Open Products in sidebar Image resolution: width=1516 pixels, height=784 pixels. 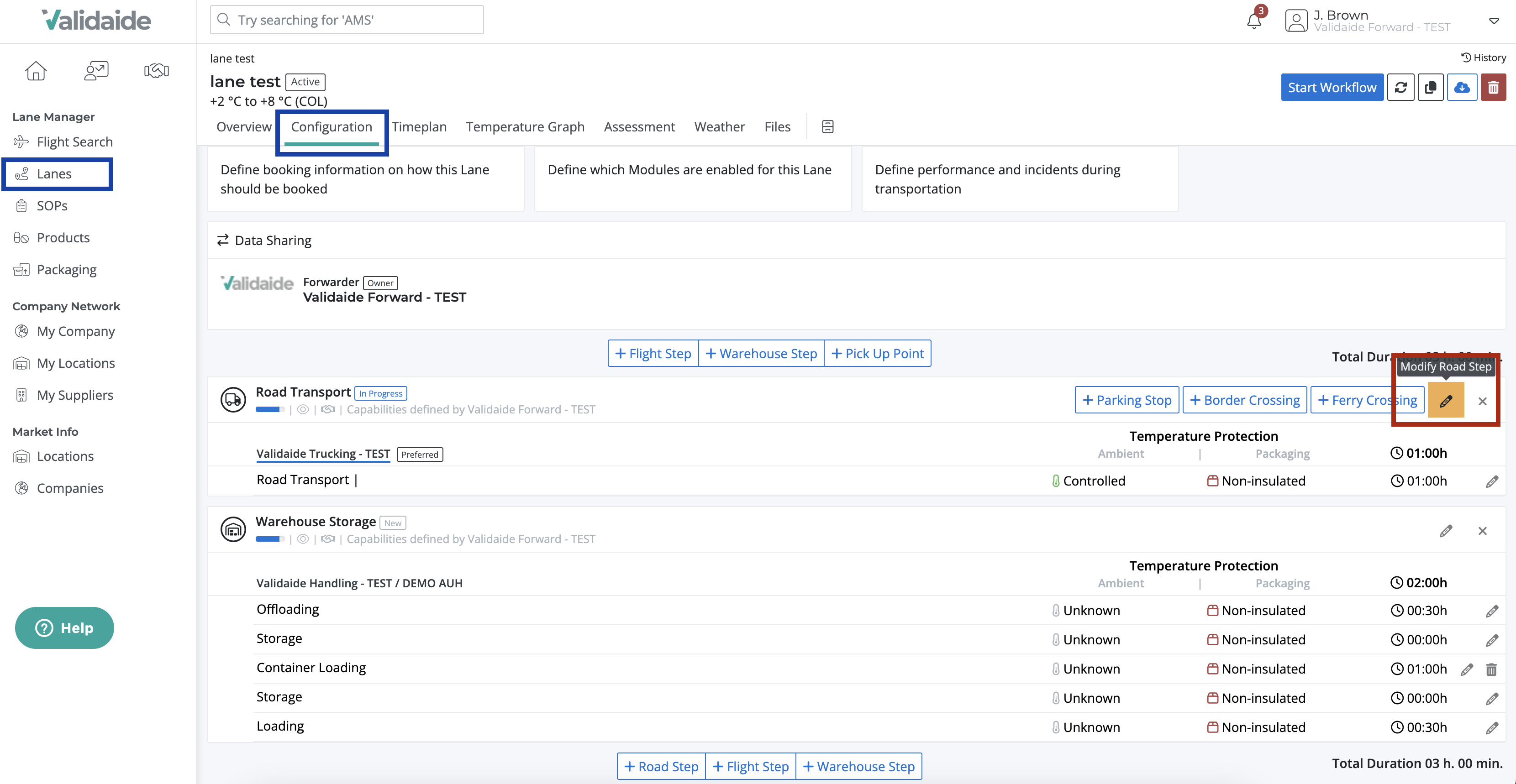coord(52,238)
